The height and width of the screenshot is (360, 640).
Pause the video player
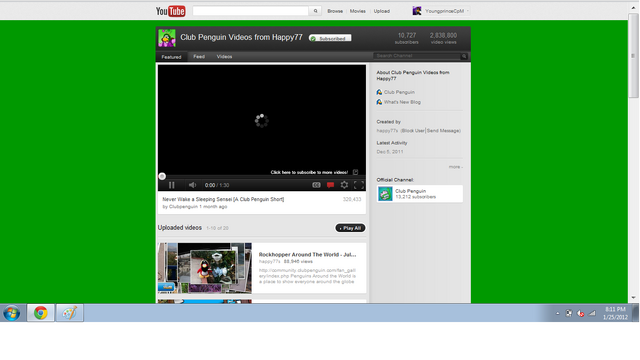(172, 185)
